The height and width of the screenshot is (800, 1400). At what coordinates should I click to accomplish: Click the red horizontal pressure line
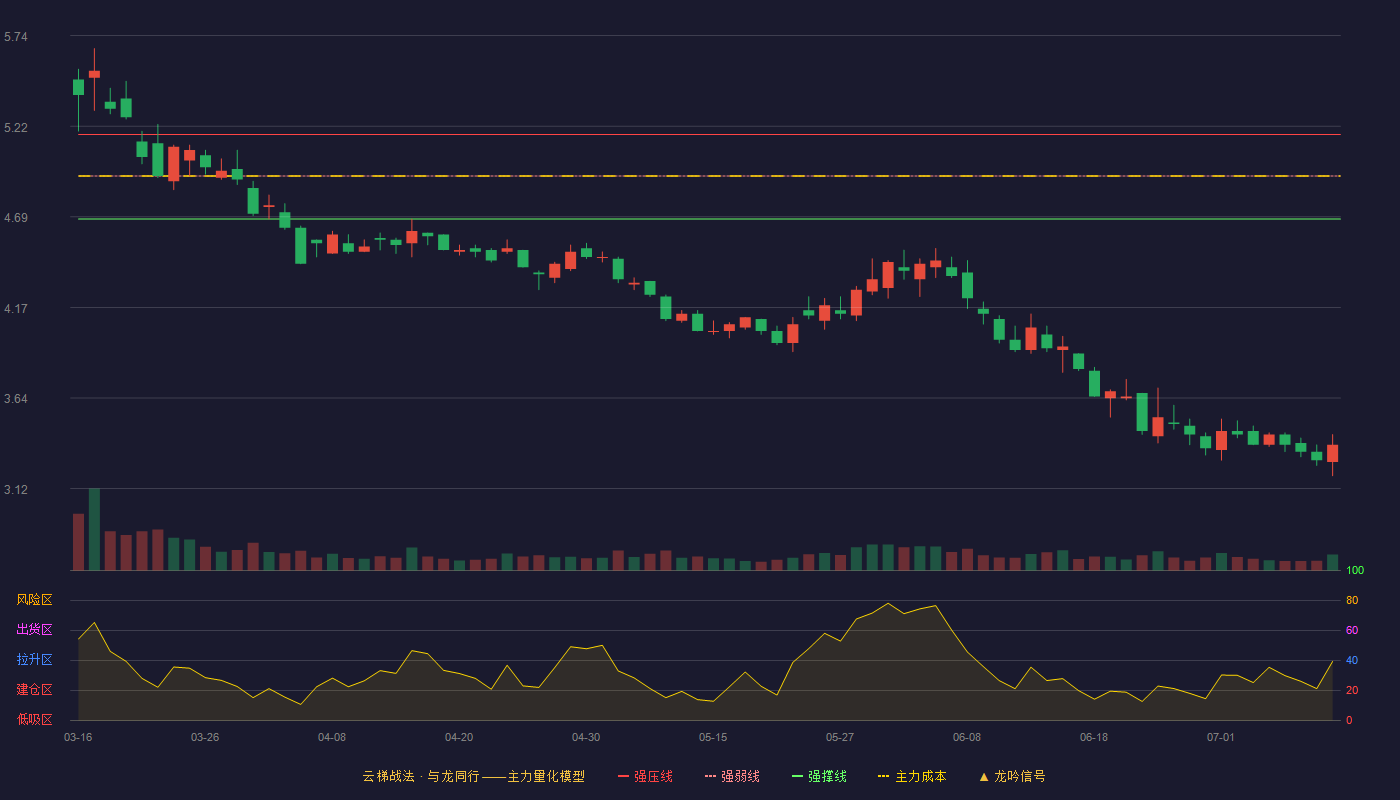click(x=709, y=134)
